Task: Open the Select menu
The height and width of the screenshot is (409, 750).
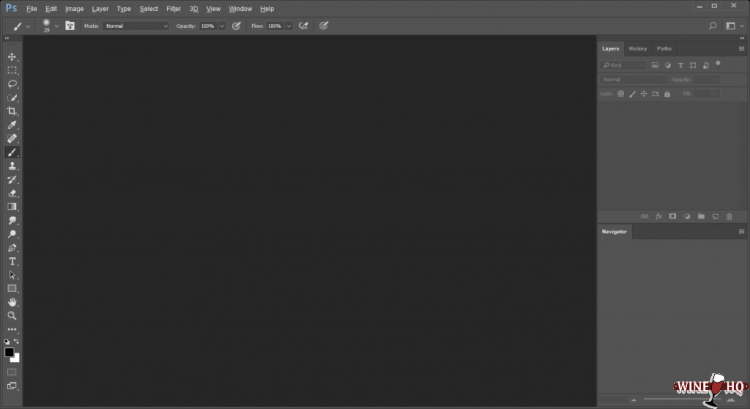Action: click(x=149, y=9)
